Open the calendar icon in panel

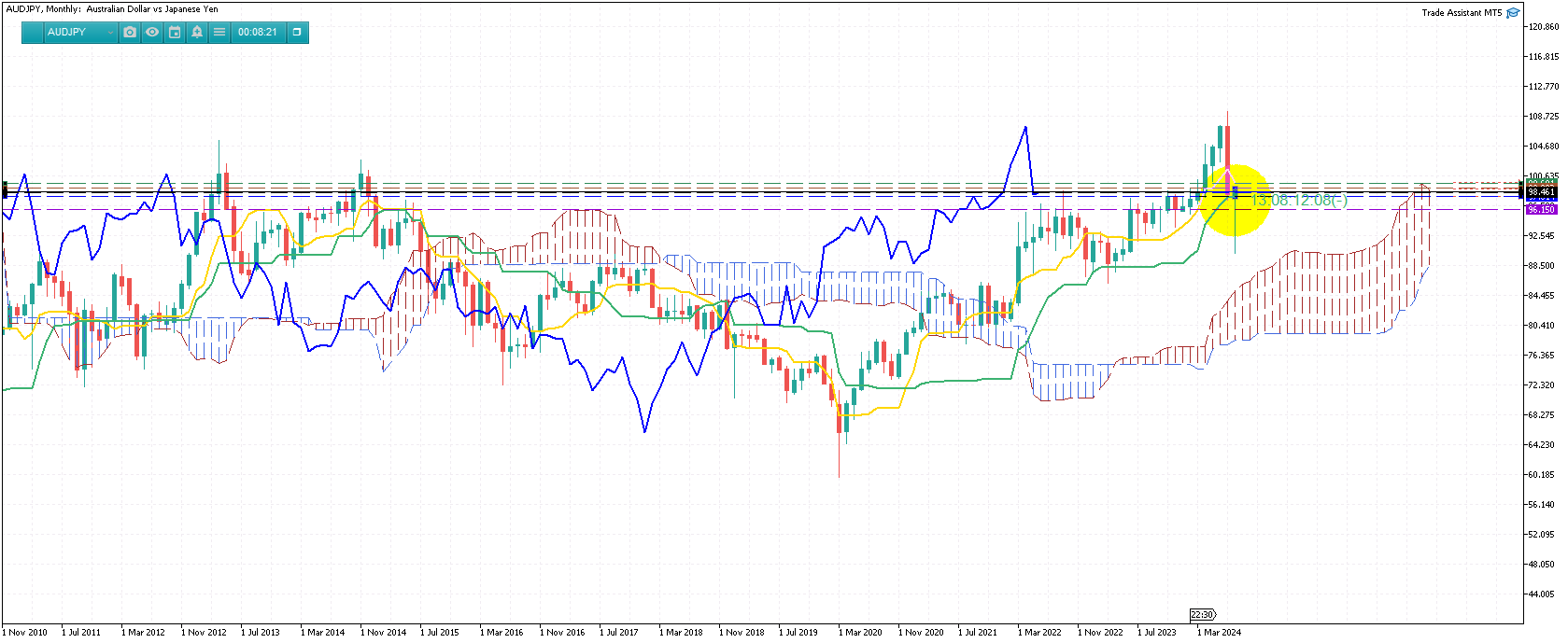175,32
